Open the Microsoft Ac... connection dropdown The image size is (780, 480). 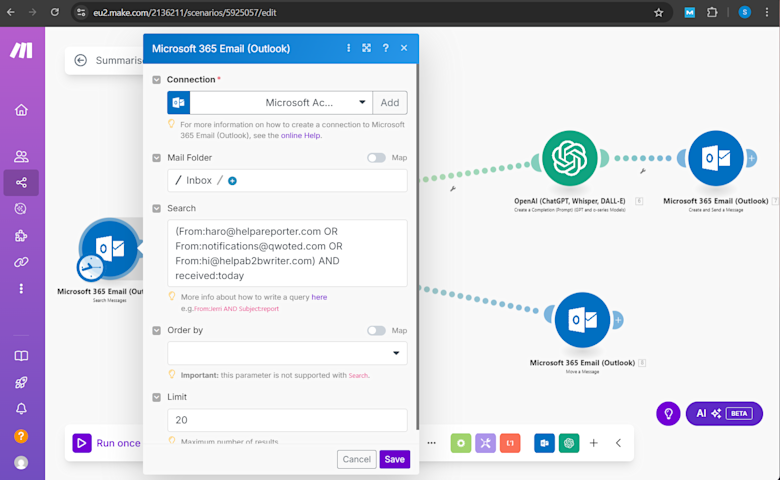(x=281, y=102)
